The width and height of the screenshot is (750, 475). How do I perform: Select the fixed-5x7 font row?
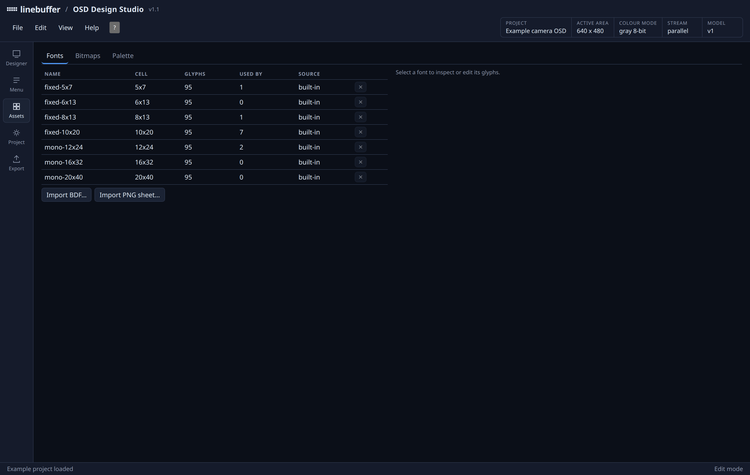pos(214,87)
